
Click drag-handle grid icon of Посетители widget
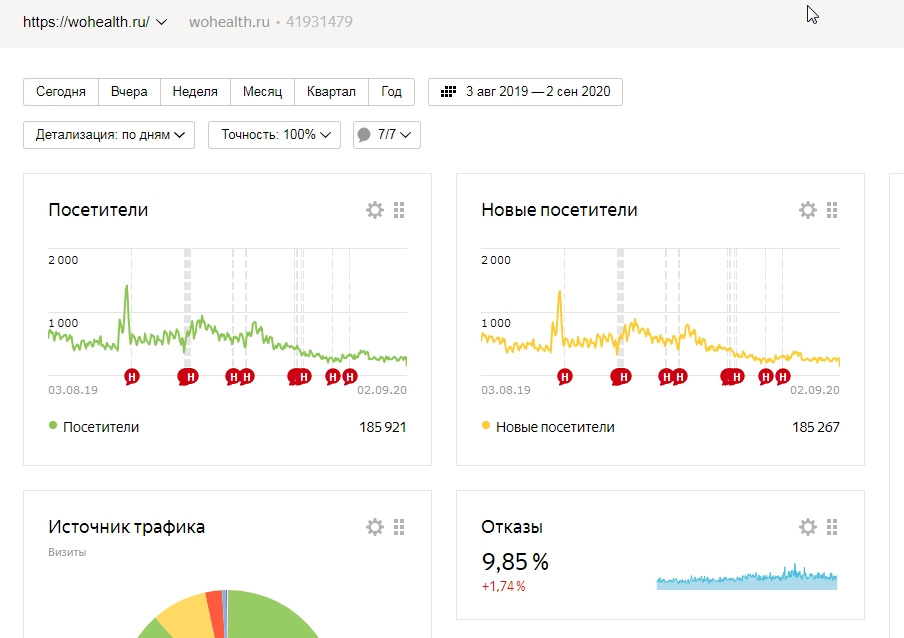[399, 210]
